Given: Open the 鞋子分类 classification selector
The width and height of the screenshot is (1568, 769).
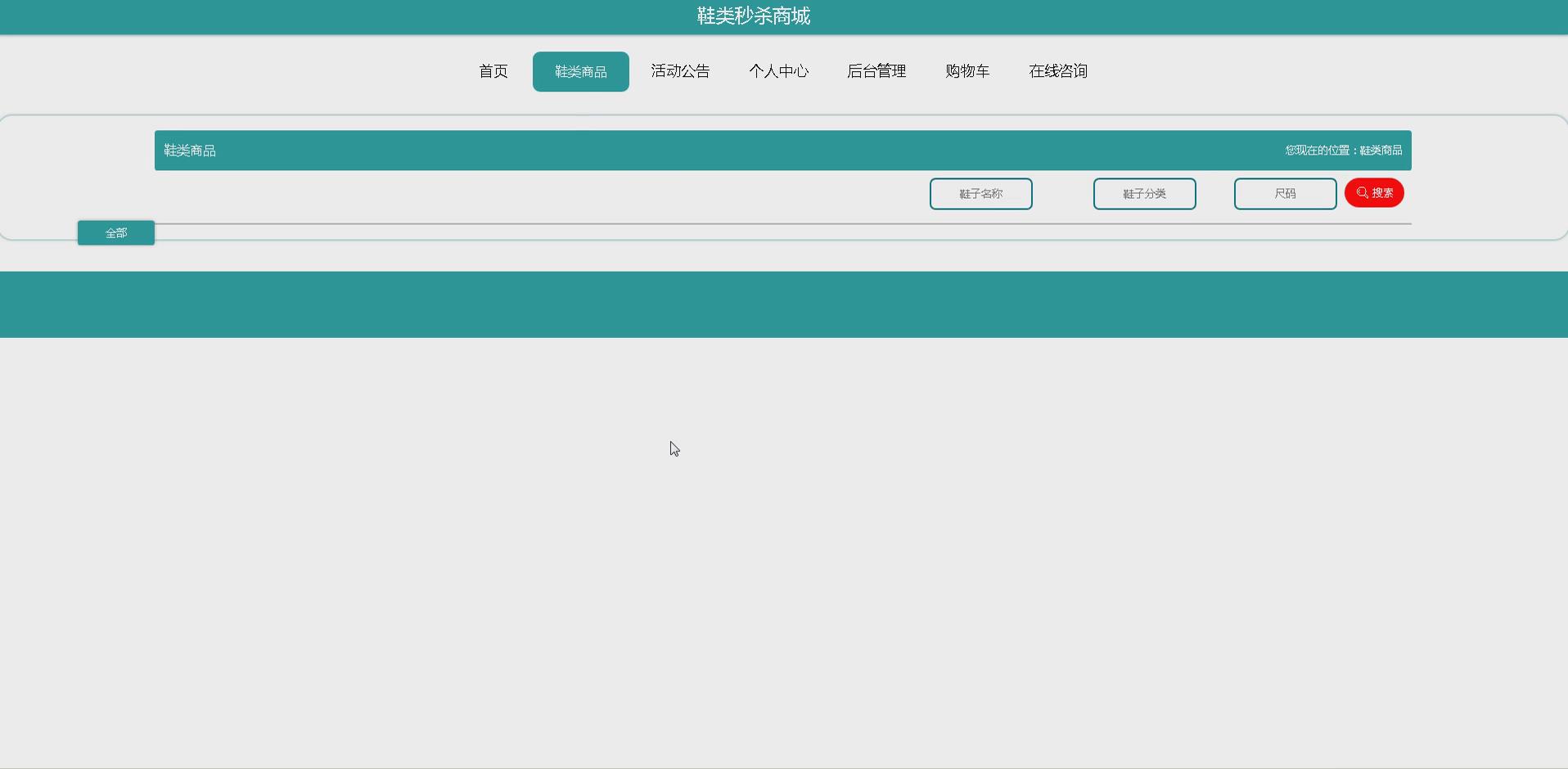Looking at the screenshot, I should pyautogui.click(x=1144, y=194).
